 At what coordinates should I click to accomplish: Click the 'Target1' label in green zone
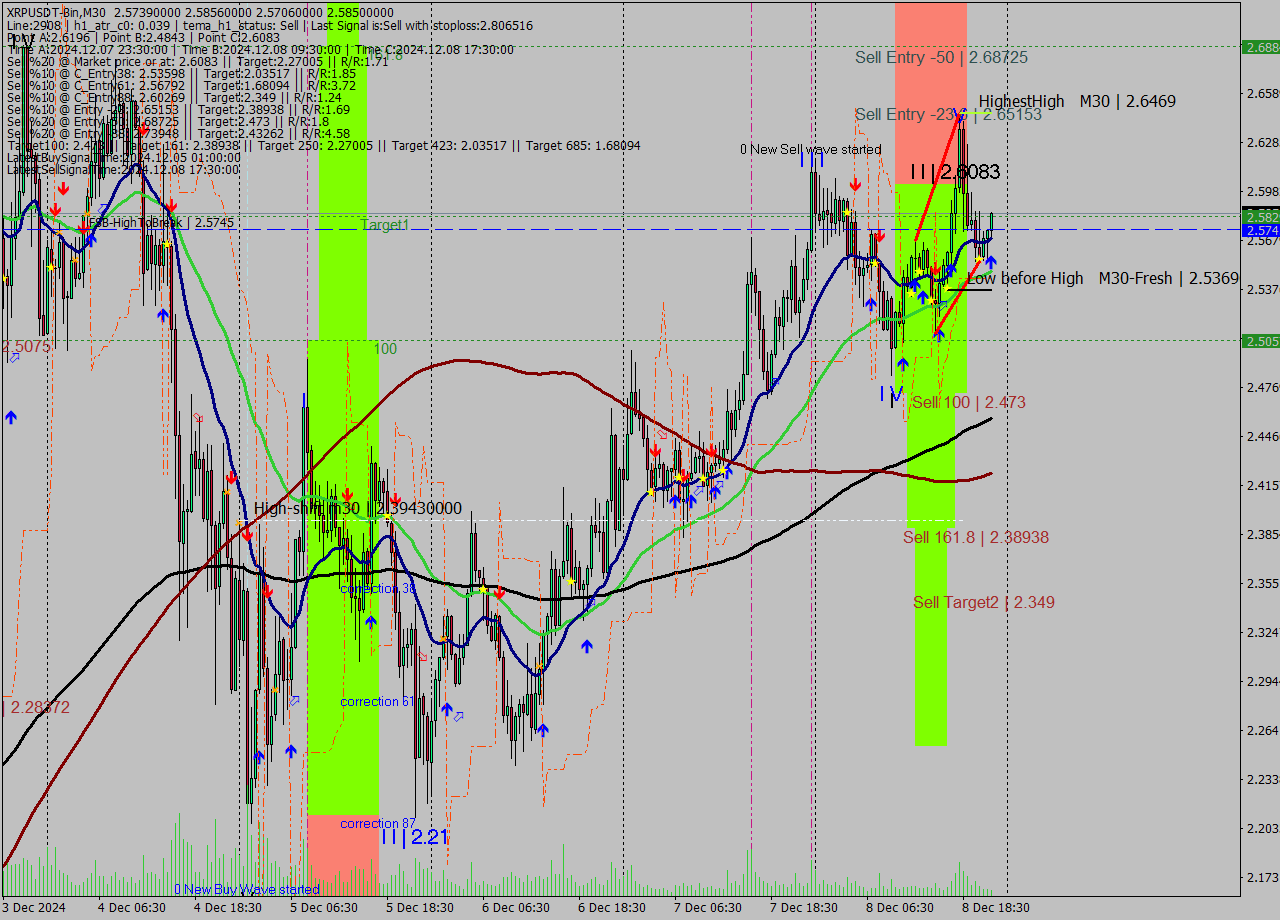tap(385, 225)
